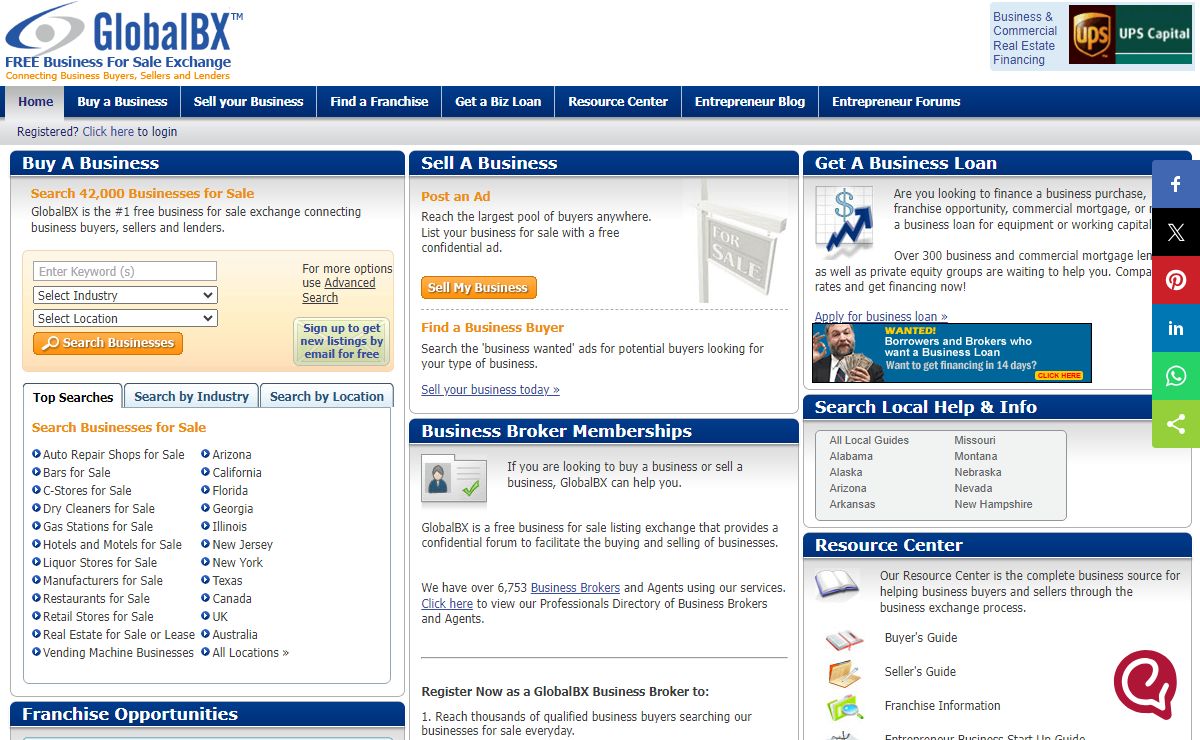Click the dollar chart loan icon

tap(845, 222)
